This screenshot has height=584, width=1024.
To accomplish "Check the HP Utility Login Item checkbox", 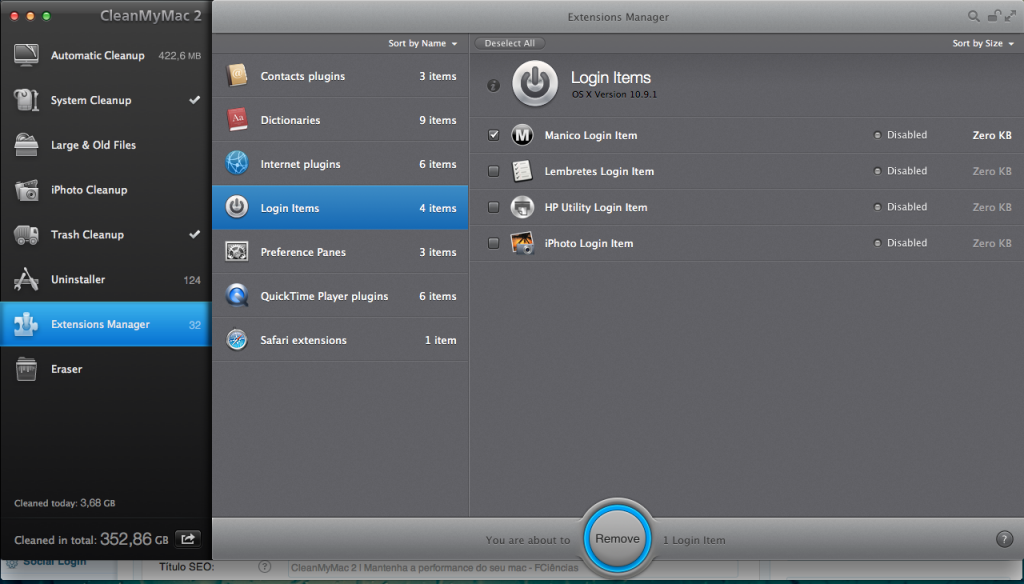I will (x=494, y=207).
